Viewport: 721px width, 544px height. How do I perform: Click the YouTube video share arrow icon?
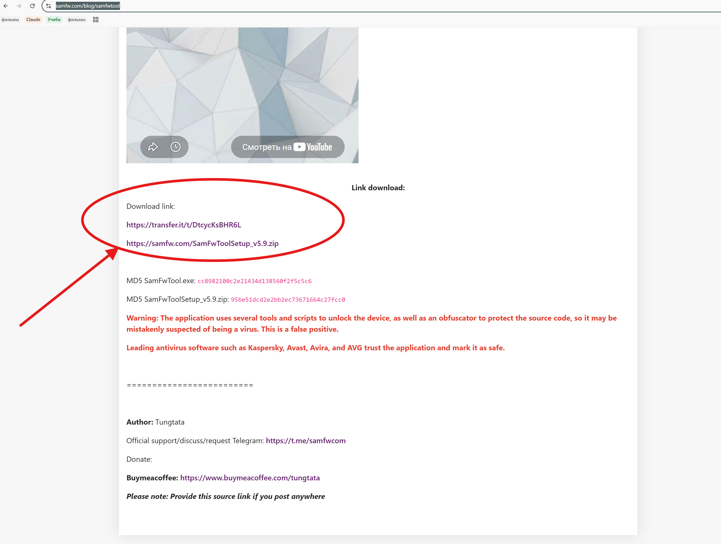point(153,147)
